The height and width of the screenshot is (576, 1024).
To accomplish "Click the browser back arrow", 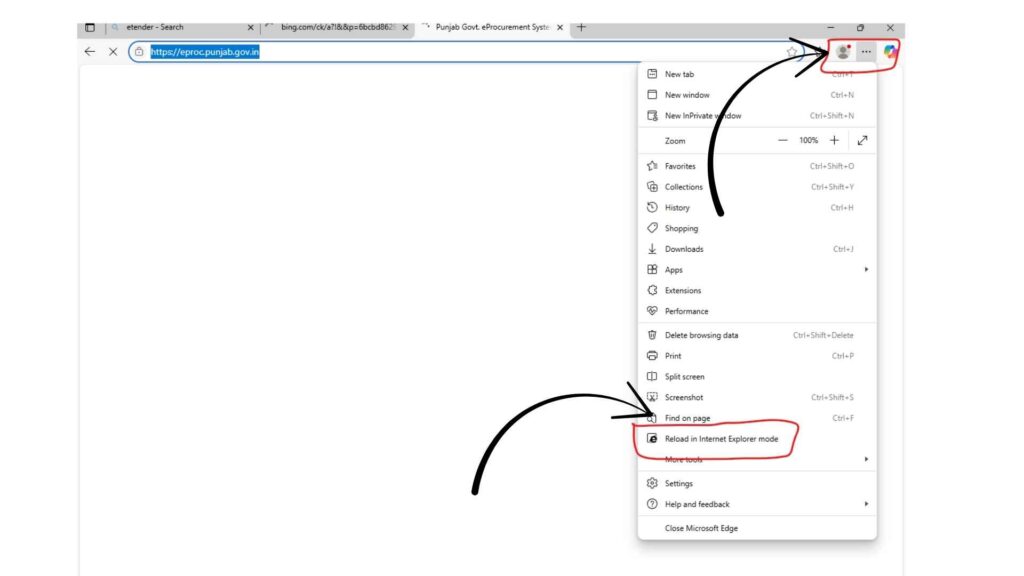I will [89, 52].
